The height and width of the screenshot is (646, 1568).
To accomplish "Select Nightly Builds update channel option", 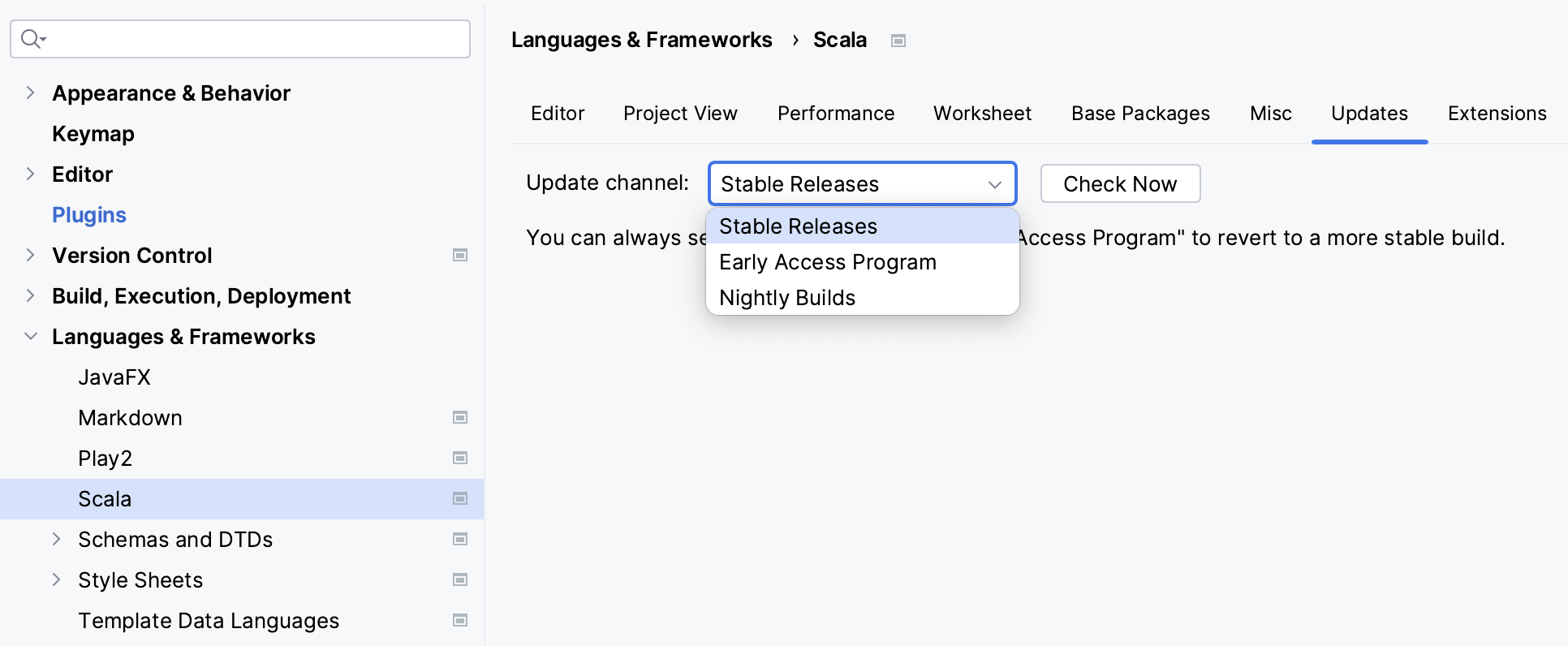I will pos(787,298).
